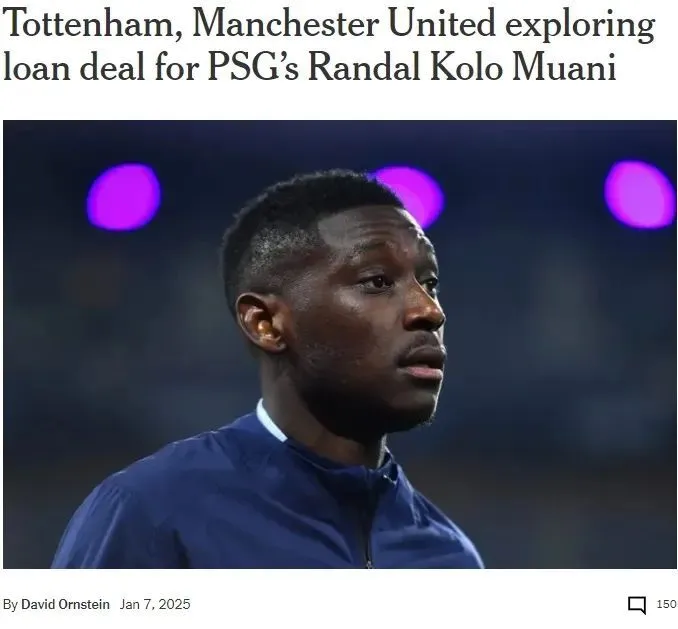Open David Ornstein's author page
The height and width of the screenshot is (629, 678).
pyautogui.click(x=65, y=604)
